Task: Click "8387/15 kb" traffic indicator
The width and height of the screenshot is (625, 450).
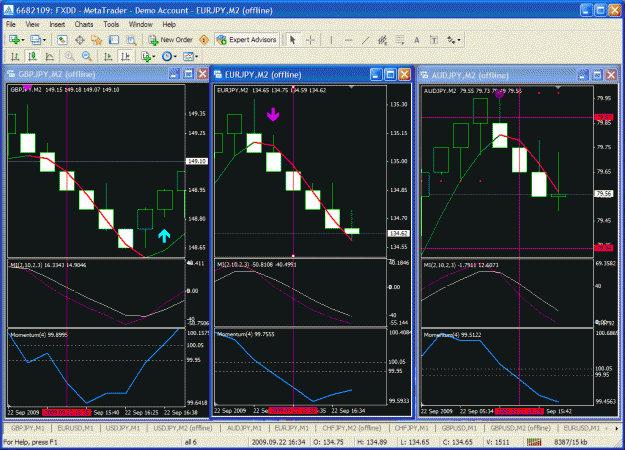Action: coord(572,442)
